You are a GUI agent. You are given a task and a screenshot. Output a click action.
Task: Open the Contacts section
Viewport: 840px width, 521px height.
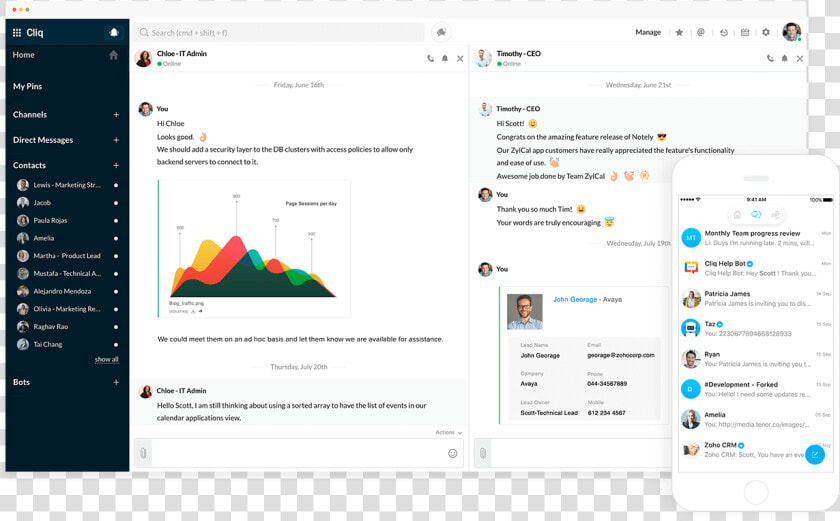point(29,165)
